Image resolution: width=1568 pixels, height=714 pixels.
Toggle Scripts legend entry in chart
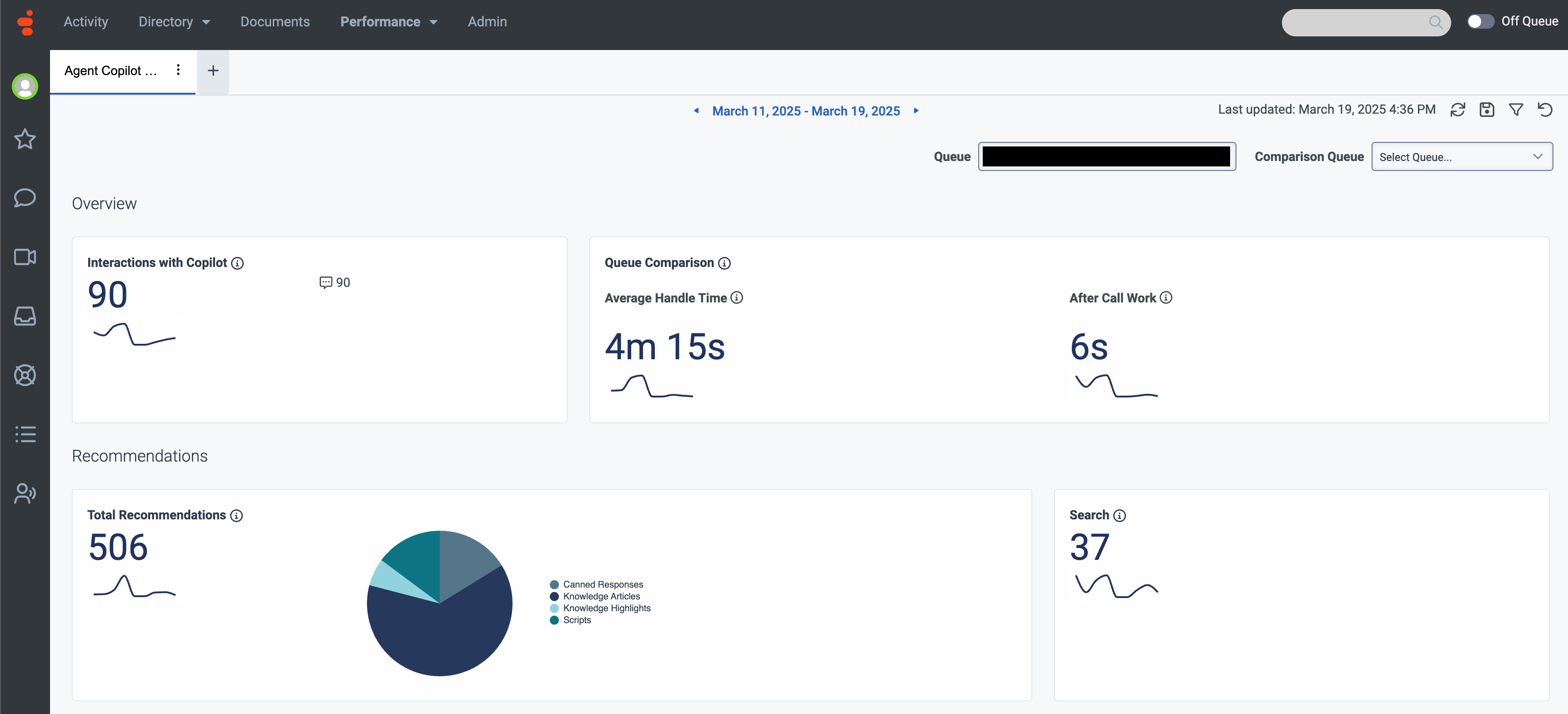pos(570,620)
